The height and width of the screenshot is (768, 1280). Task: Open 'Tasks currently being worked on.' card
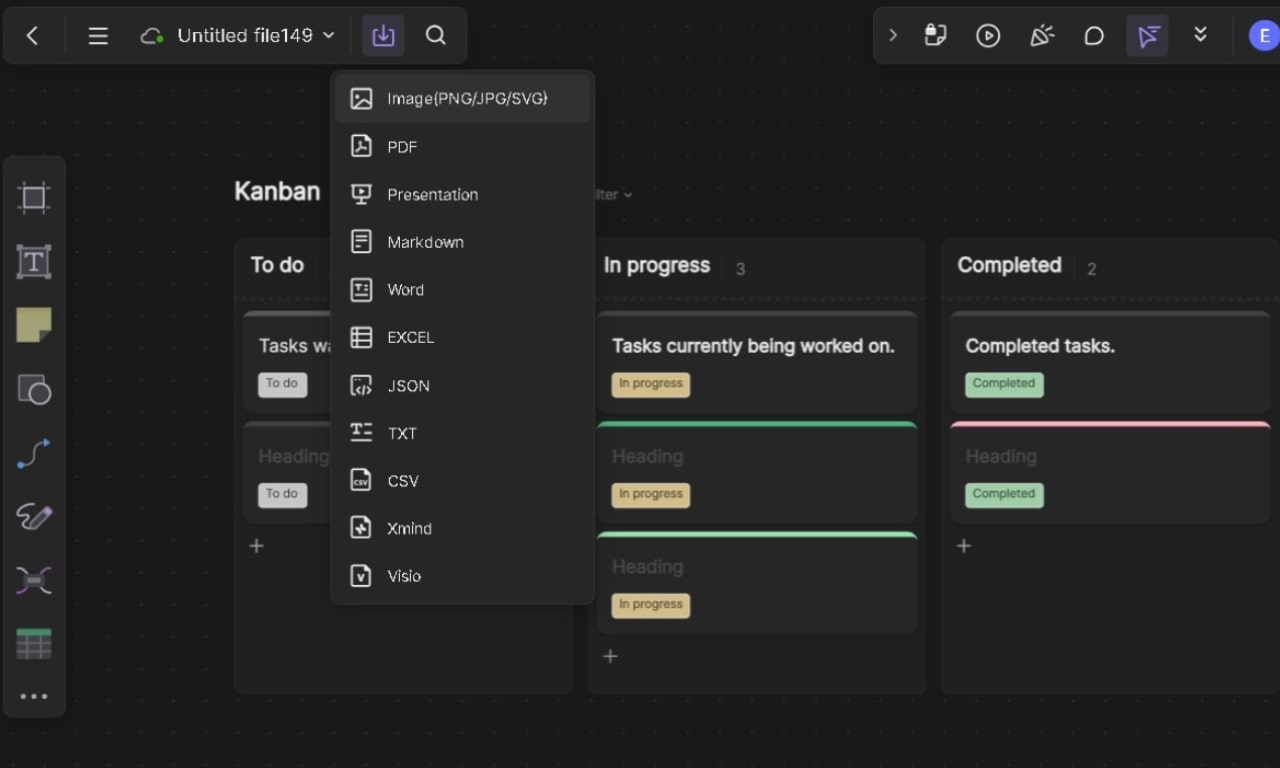757,362
